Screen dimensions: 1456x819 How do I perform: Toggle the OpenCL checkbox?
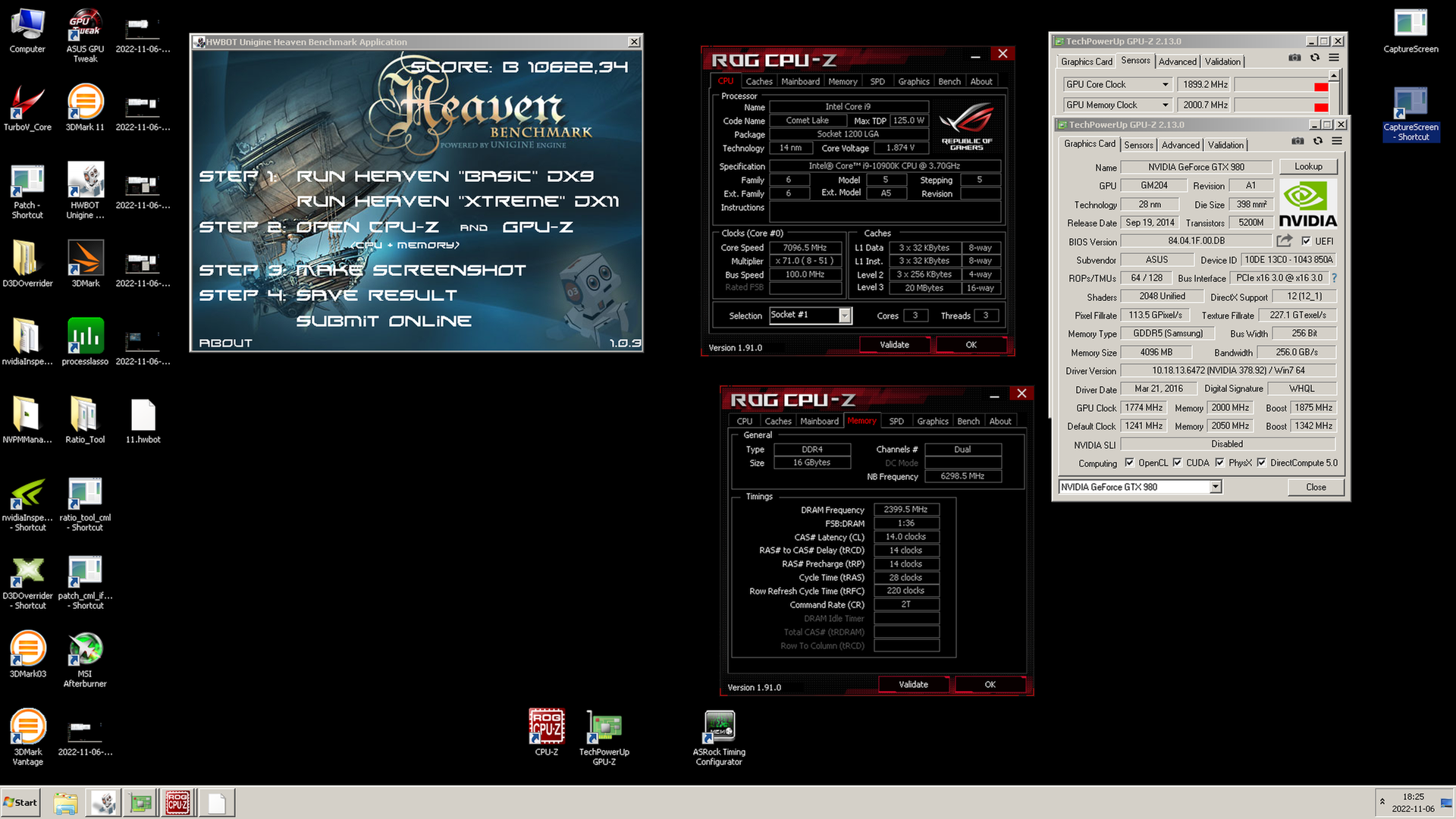click(1129, 463)
